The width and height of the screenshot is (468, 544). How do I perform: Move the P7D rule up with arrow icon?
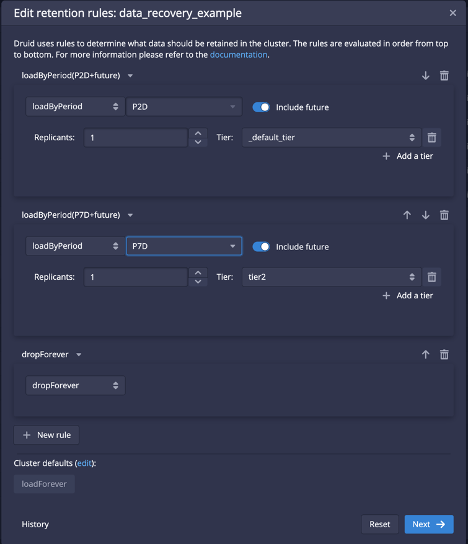407,215
